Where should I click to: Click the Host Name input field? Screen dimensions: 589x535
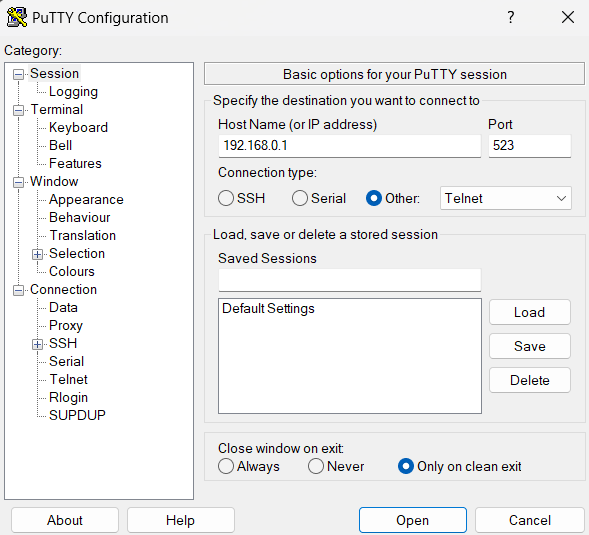[349, 146]
